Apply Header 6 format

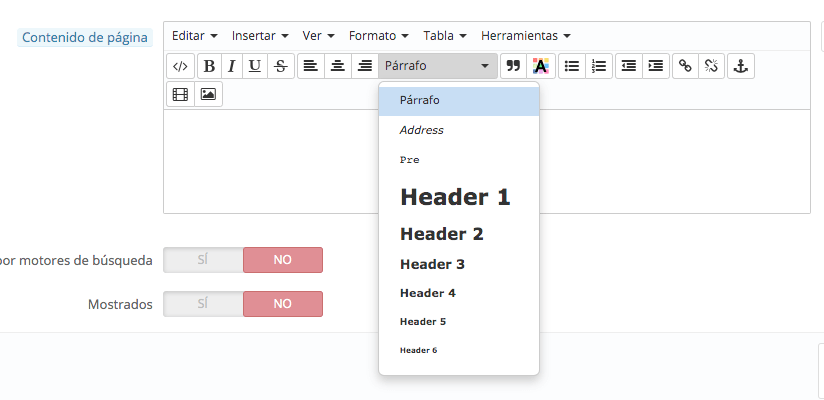(x=459, y=350)
